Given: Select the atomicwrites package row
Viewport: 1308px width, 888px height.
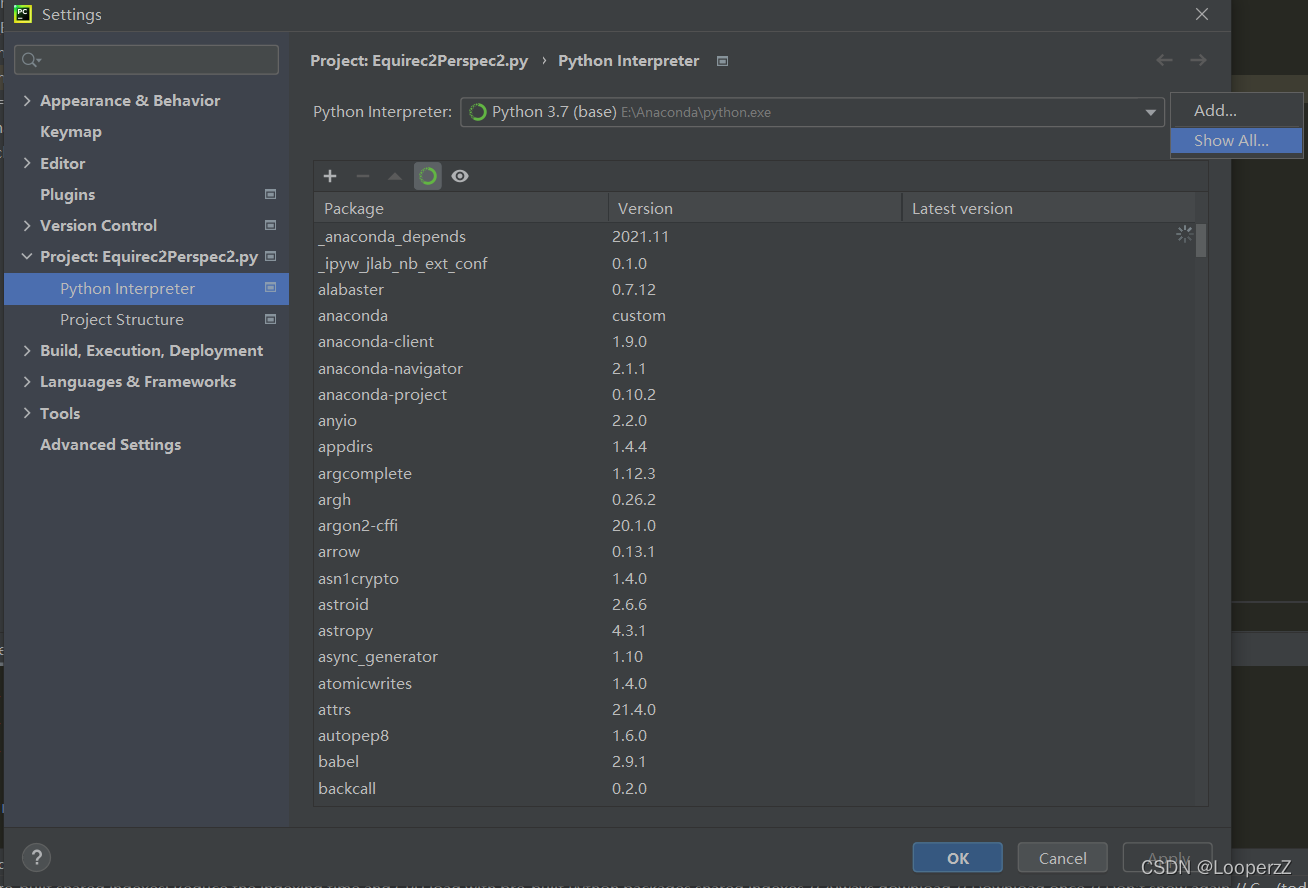Looking at the screenshot, I should pyautogui.click(x=755, y=683).
